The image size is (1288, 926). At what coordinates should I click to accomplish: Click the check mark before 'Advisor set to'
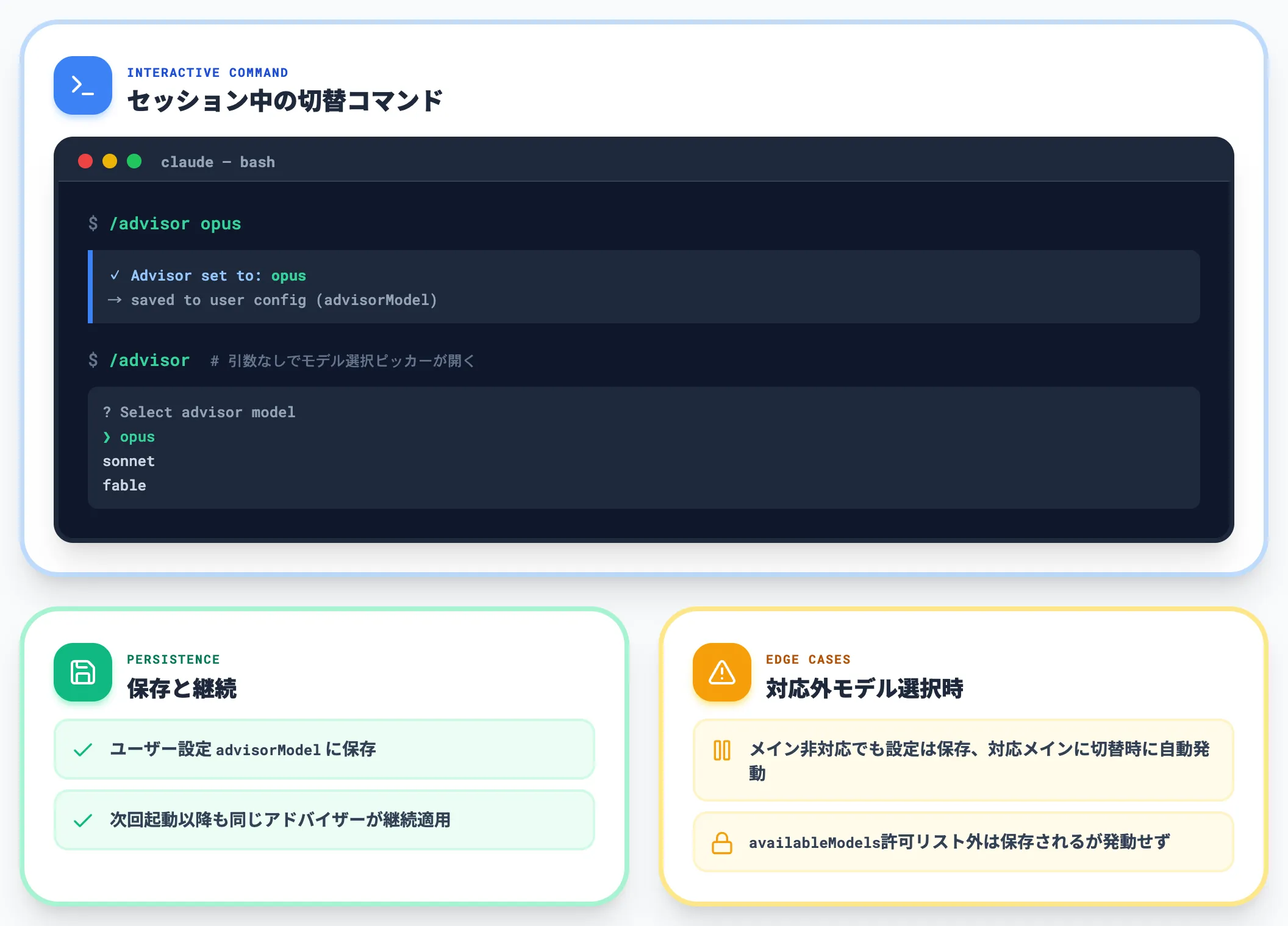115,275
